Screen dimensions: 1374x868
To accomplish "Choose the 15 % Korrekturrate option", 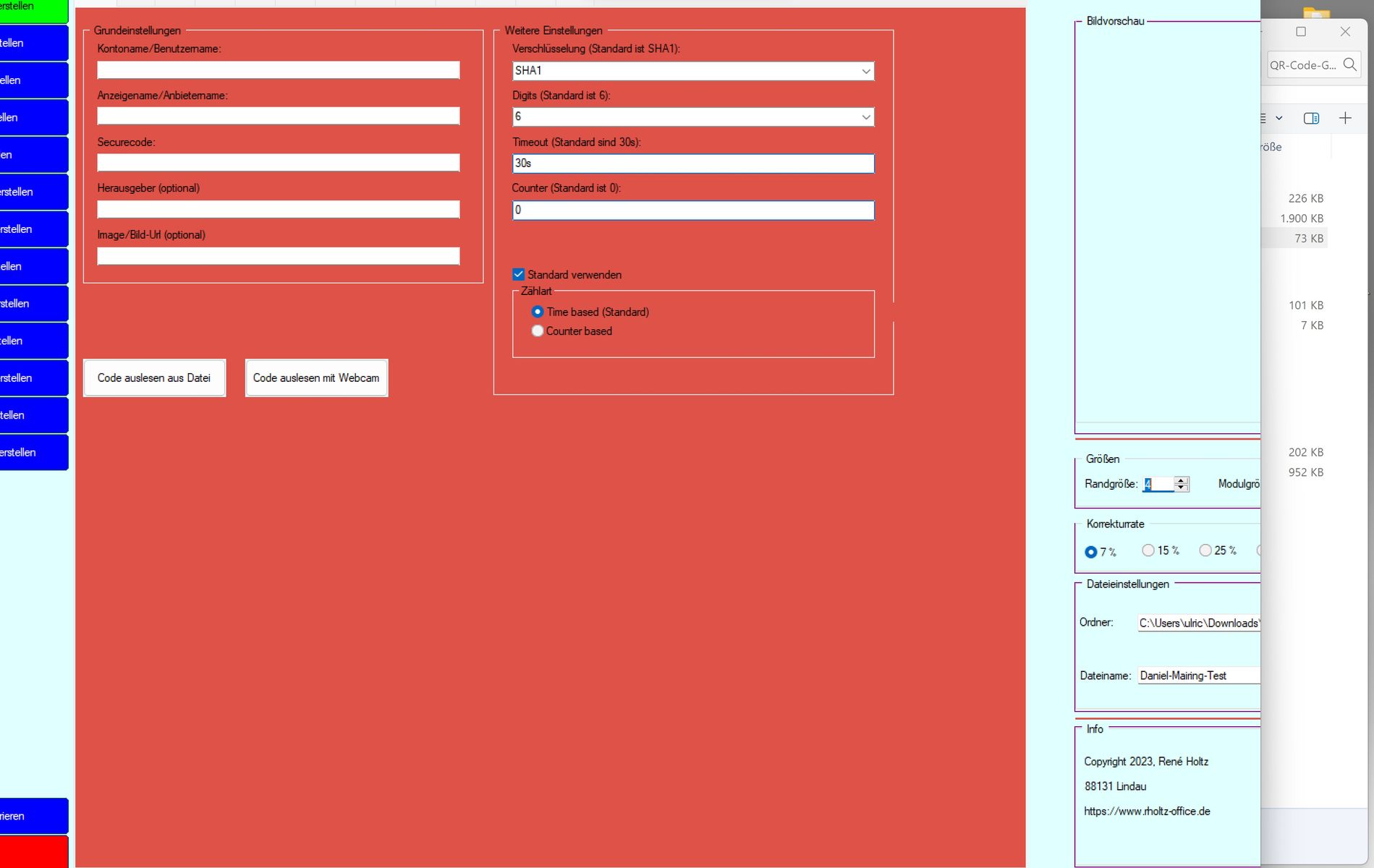I will point(1148,550).
